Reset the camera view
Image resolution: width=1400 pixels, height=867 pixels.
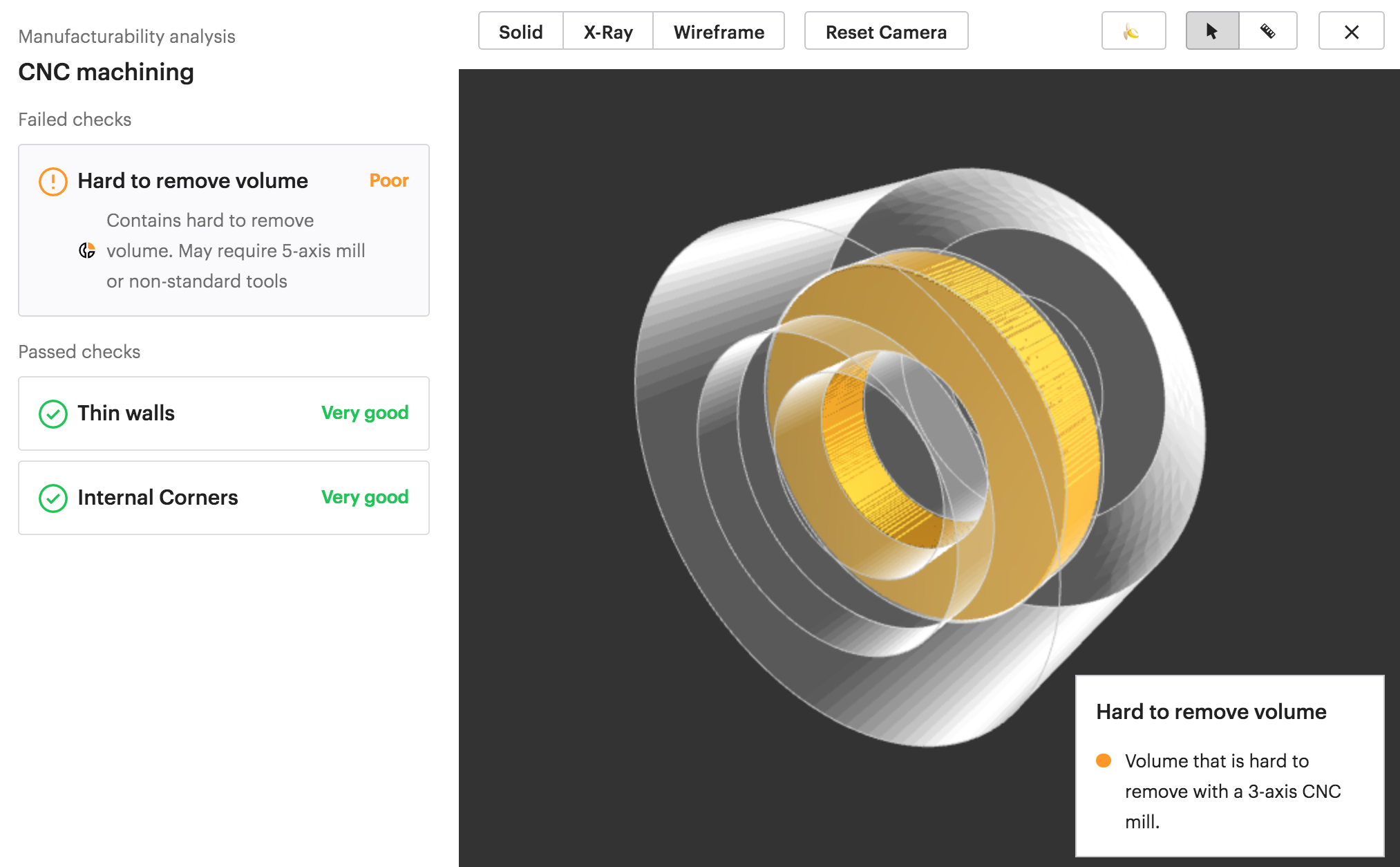click(x=886, y=32)
